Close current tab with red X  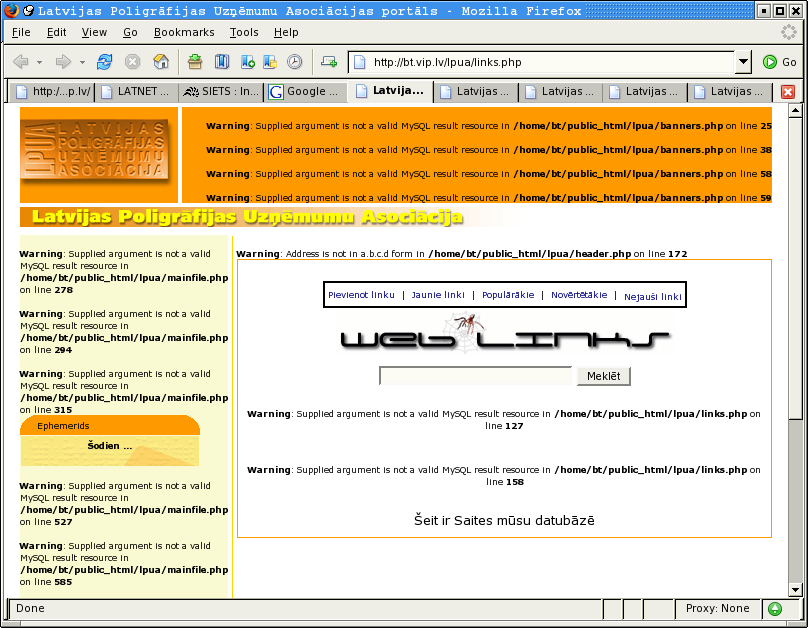click(x=788, y=92)
